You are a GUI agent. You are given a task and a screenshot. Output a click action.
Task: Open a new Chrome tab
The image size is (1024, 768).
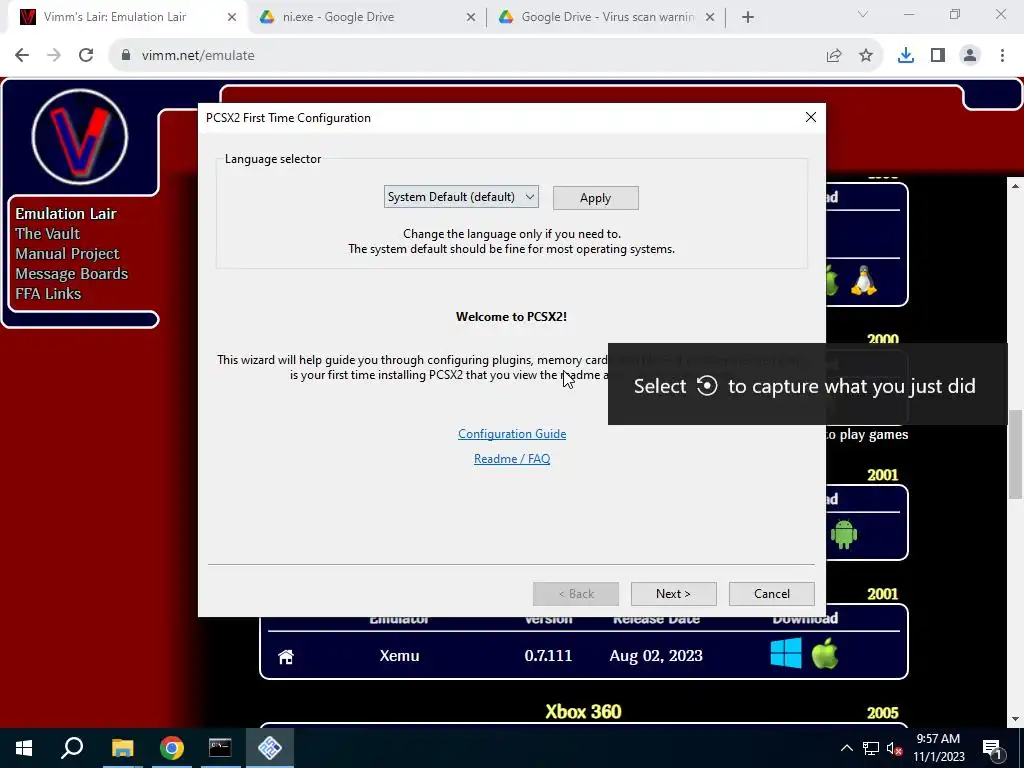[x=748, y=17]
